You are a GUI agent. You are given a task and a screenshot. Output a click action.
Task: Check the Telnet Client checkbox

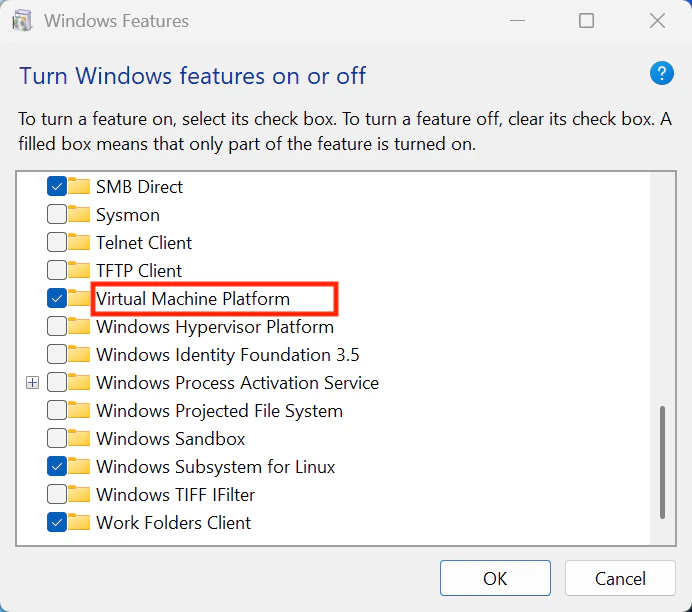tap(57, 242)
